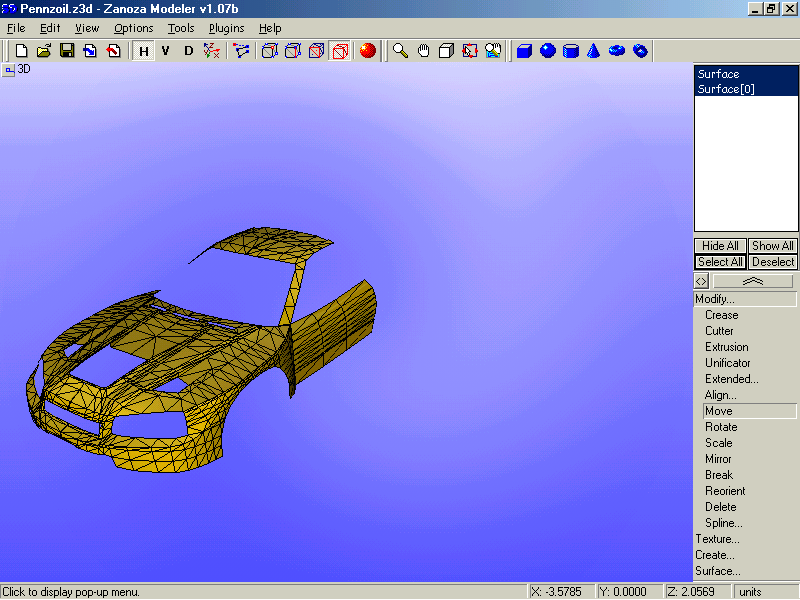Image resolution: width=800 pixels, height=600 pixels.
Task: Select the magnifying glass zoom tool
Action: point(400,51)
